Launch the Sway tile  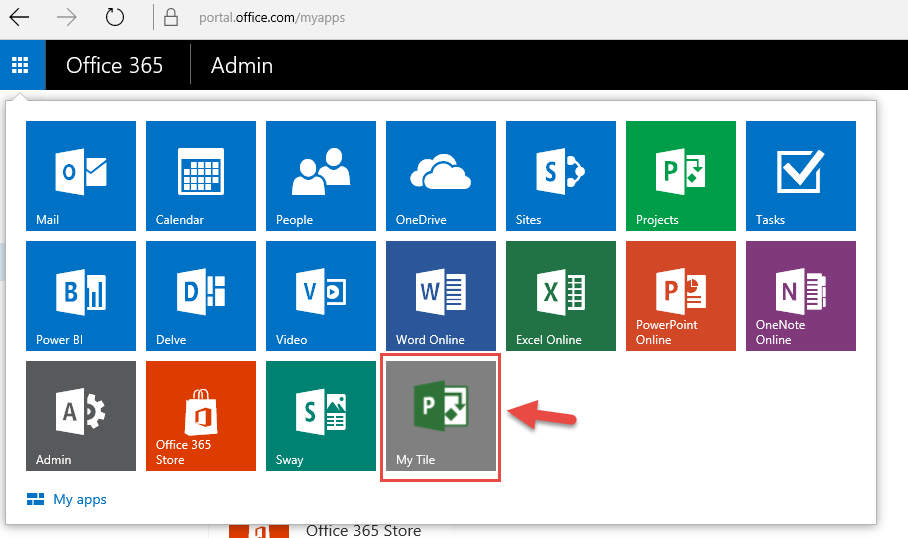pos(321,416)
